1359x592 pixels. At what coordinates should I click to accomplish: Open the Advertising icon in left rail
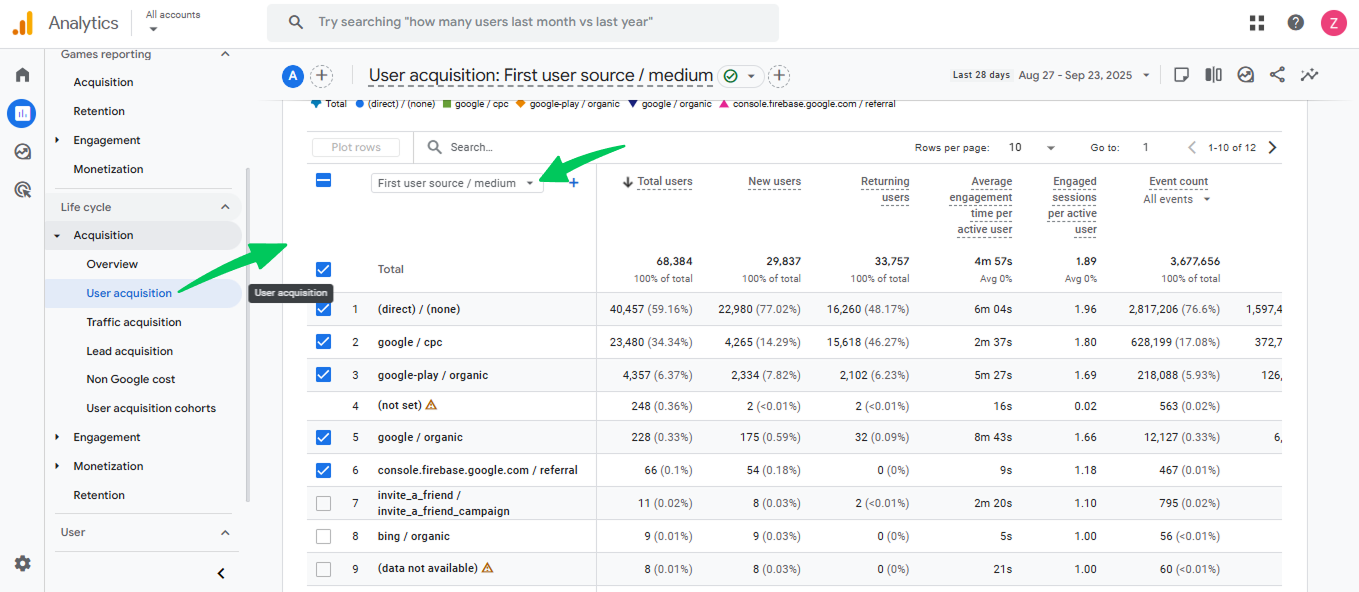click(22, 189)
